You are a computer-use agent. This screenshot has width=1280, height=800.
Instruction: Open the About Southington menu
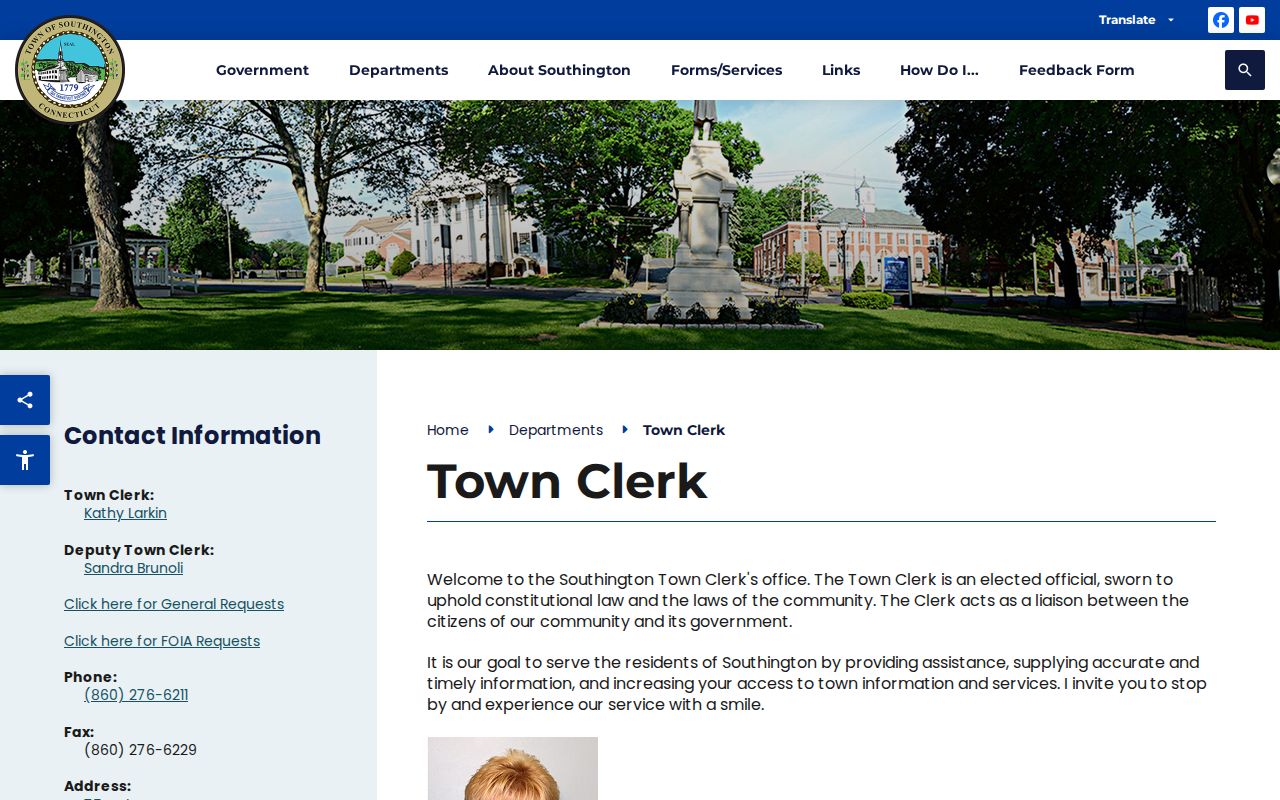559,70
